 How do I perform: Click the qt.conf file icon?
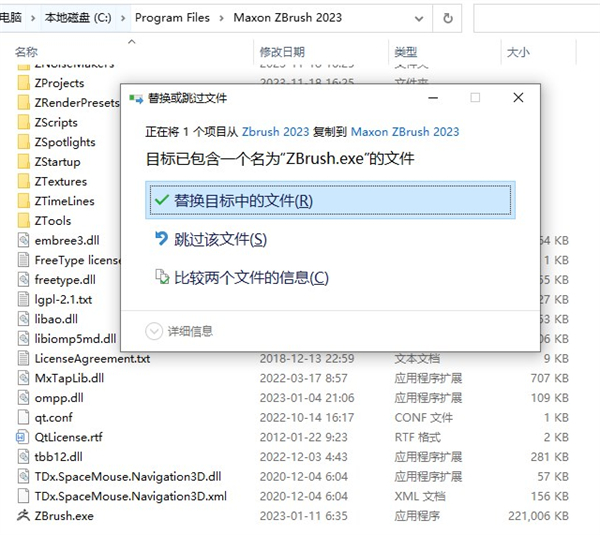(23, 417)
